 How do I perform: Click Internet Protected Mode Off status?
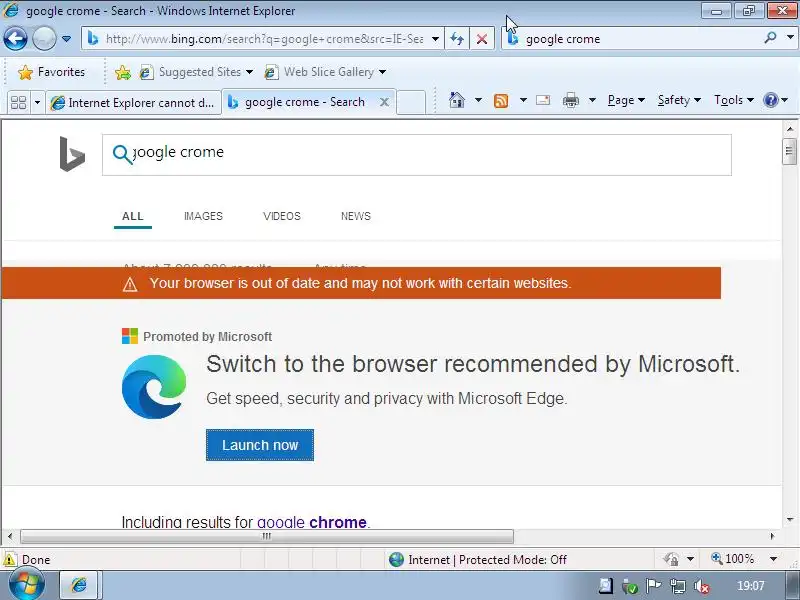tap(478, 560)
